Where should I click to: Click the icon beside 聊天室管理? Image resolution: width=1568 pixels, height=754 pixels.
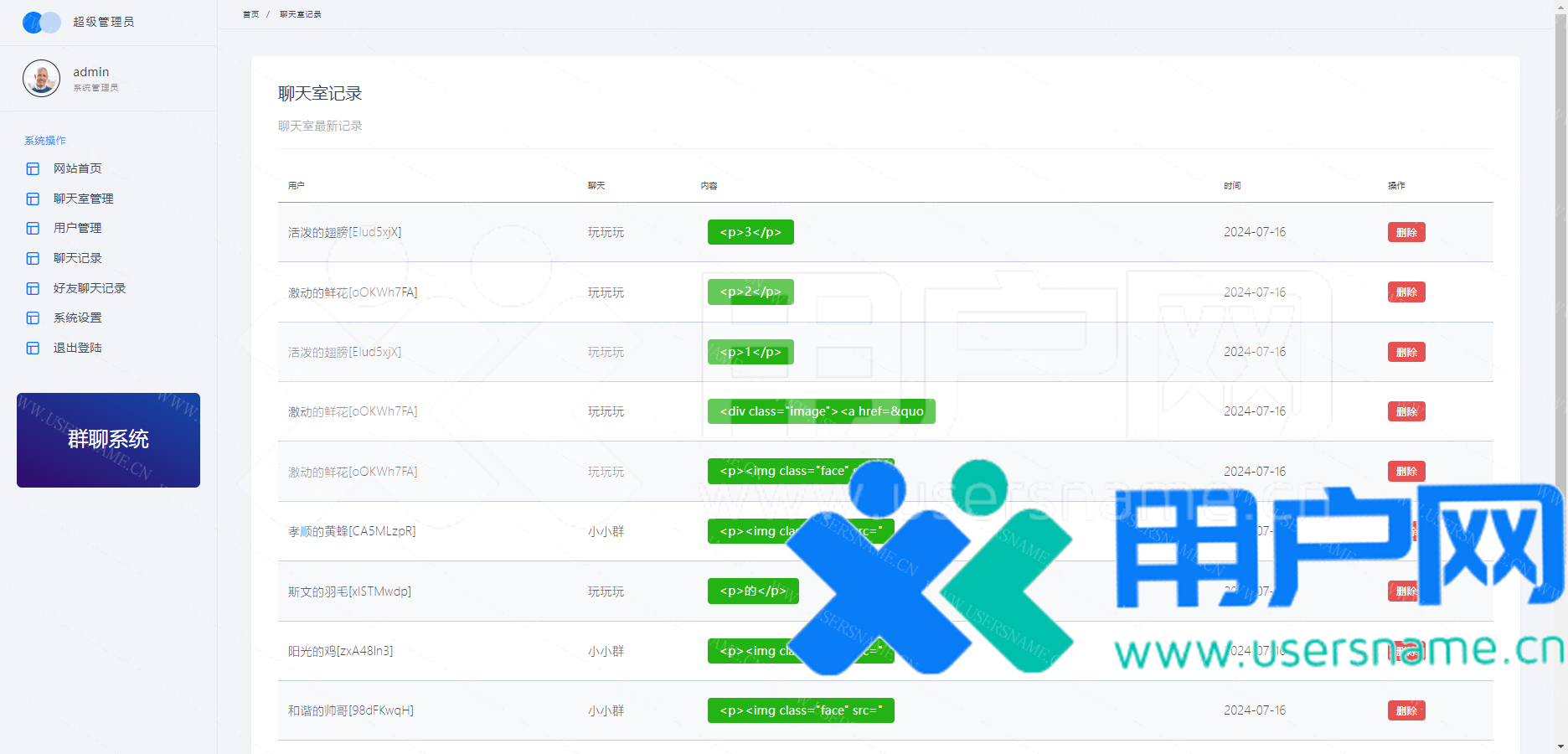(33, 199)
